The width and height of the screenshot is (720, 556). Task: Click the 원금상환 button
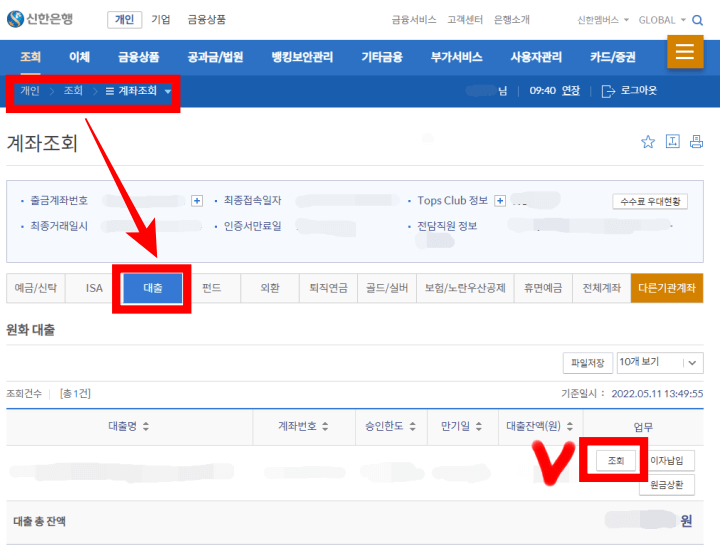point(667,485)
